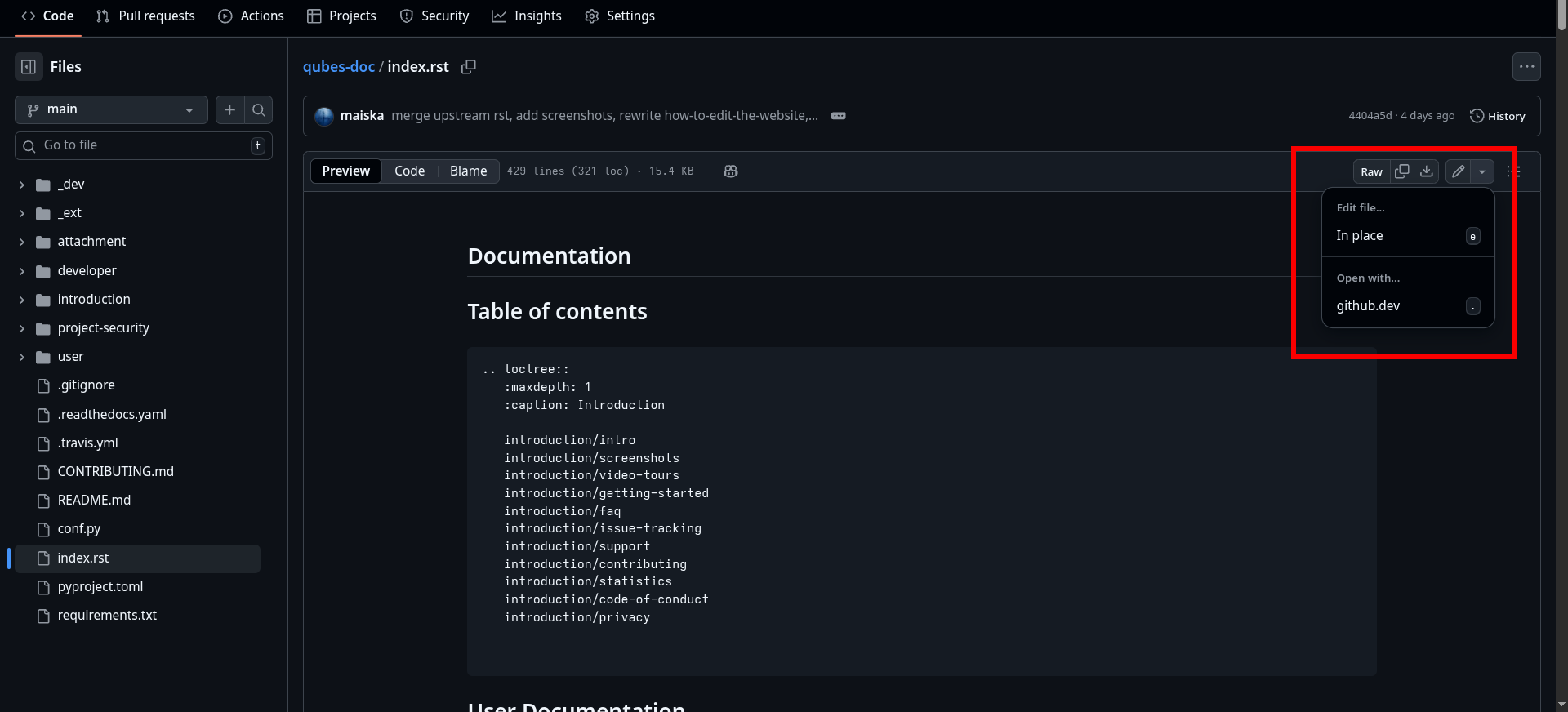
Task: Open the qubes-doc breadcrumb link
Action: click(338, 67)
